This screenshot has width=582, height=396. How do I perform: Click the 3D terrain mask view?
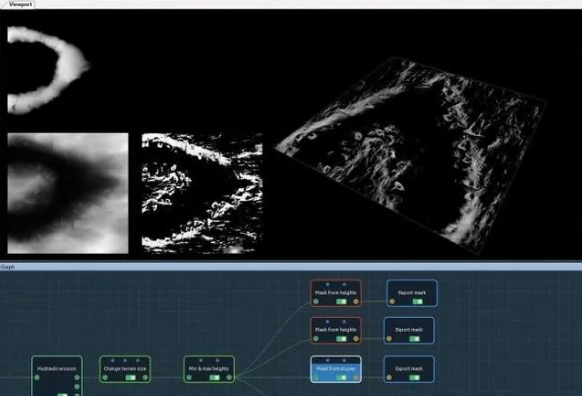[x=411, y=156]
